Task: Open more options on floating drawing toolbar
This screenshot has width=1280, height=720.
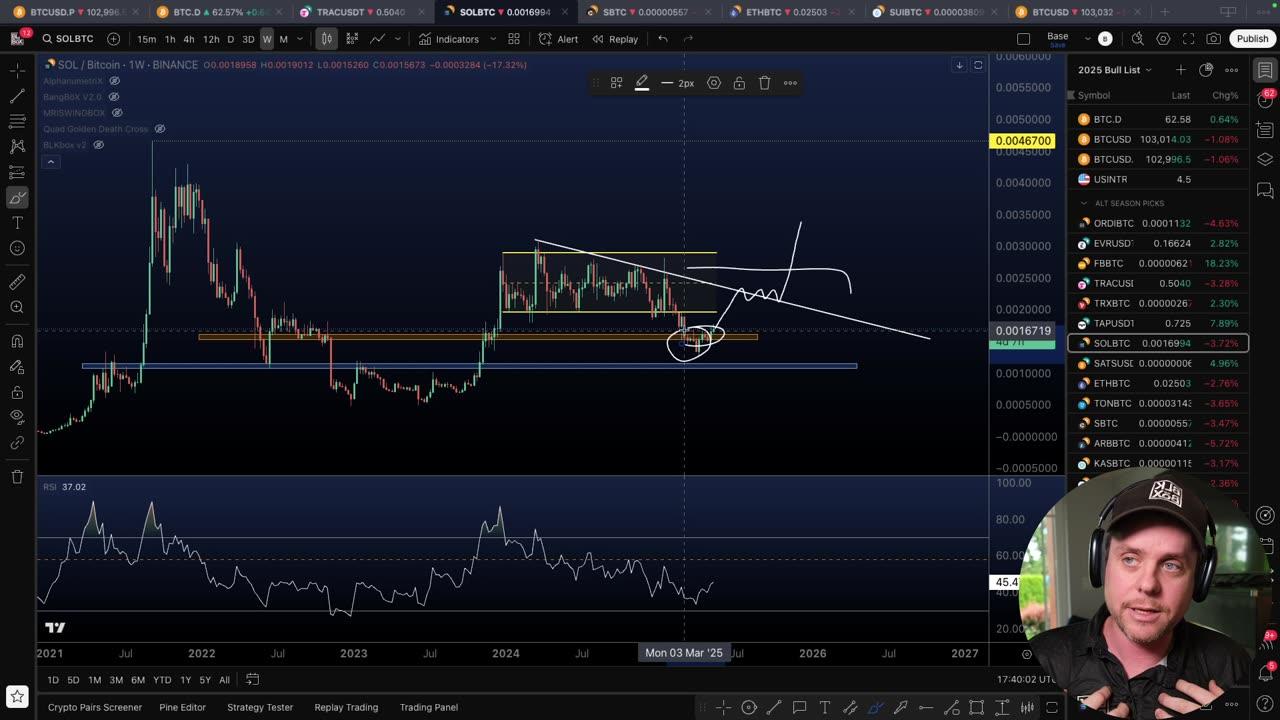Action: click(790, 83)
